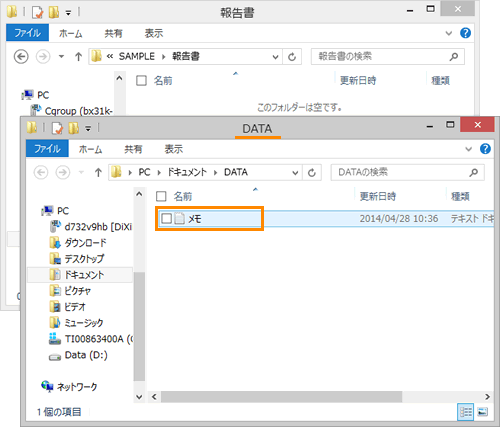Click Up arrow in 報告書 window
The width and height of the screenshot is (500, 427).
(78, 57)
